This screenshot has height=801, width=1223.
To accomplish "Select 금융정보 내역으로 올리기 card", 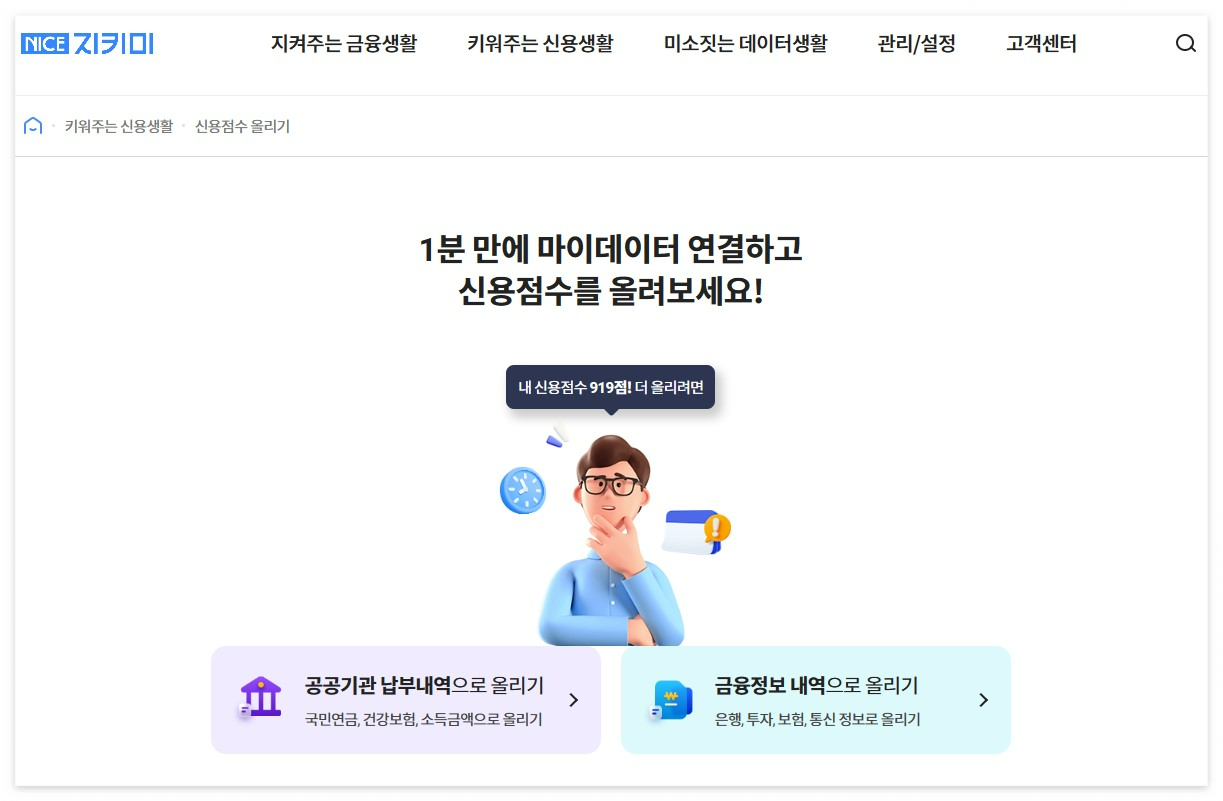I will point(816,700).
